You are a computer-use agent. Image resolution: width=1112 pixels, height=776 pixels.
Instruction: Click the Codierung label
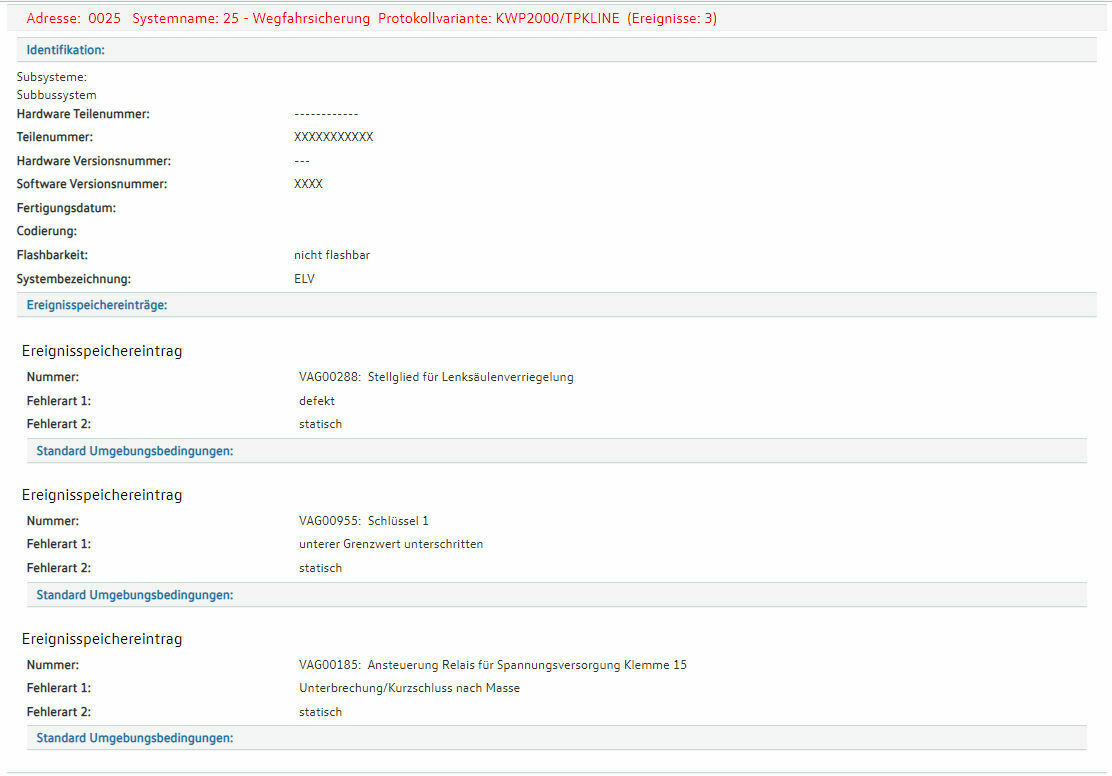(x=47, y=231)
